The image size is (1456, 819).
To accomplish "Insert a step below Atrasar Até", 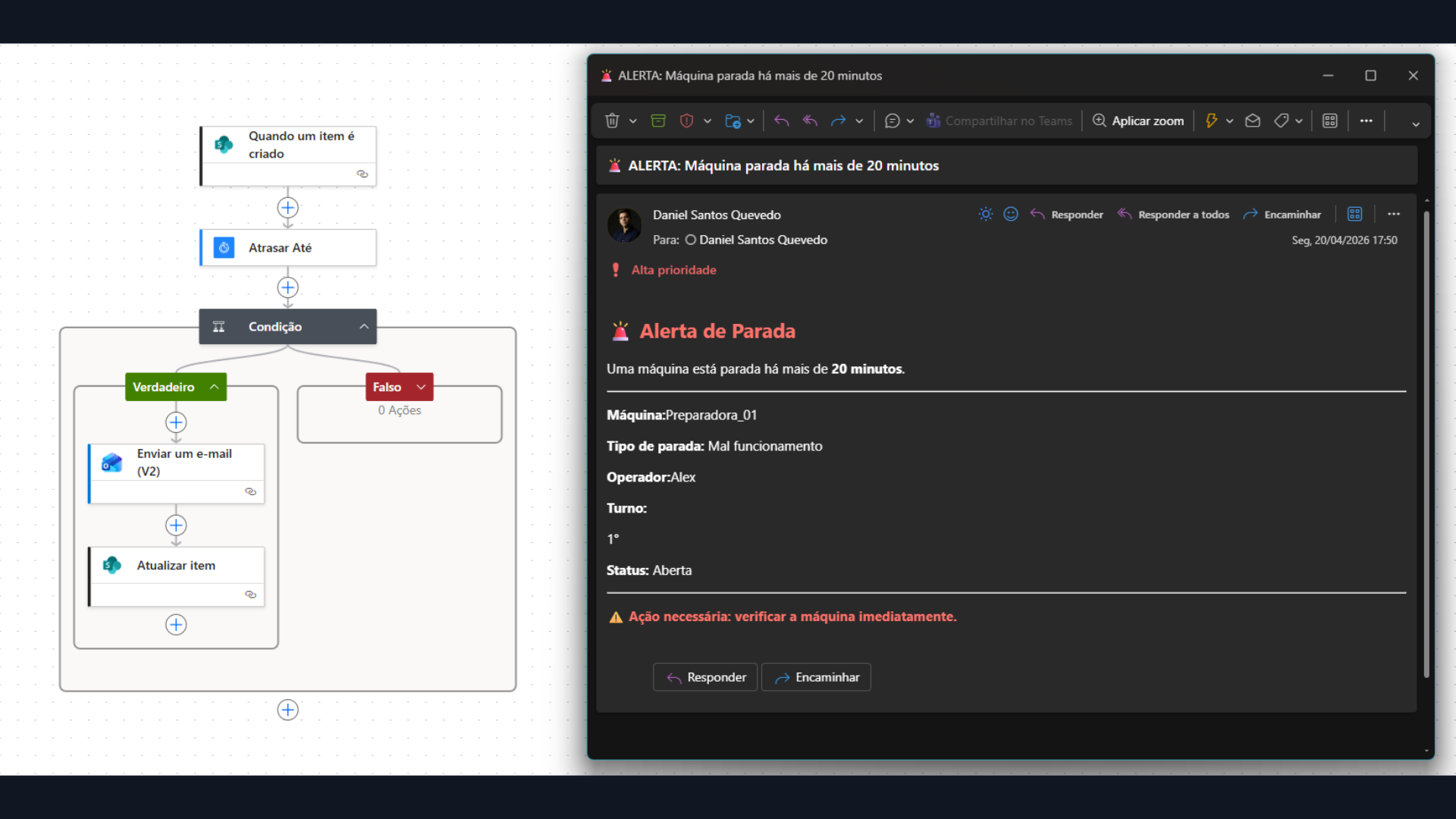I will pos(287,287).
